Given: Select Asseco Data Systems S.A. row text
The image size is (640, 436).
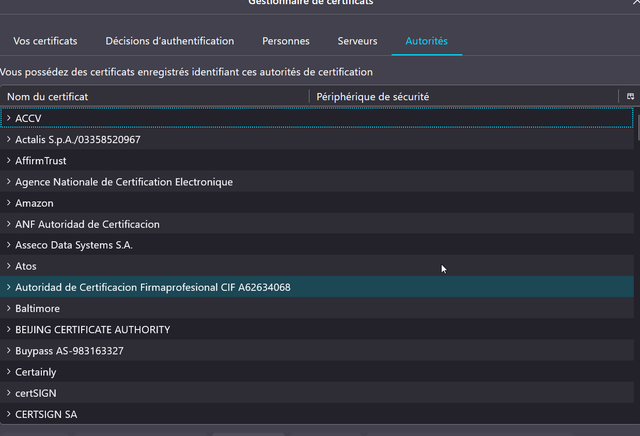Looking at the screenshot, I should 74,245.
